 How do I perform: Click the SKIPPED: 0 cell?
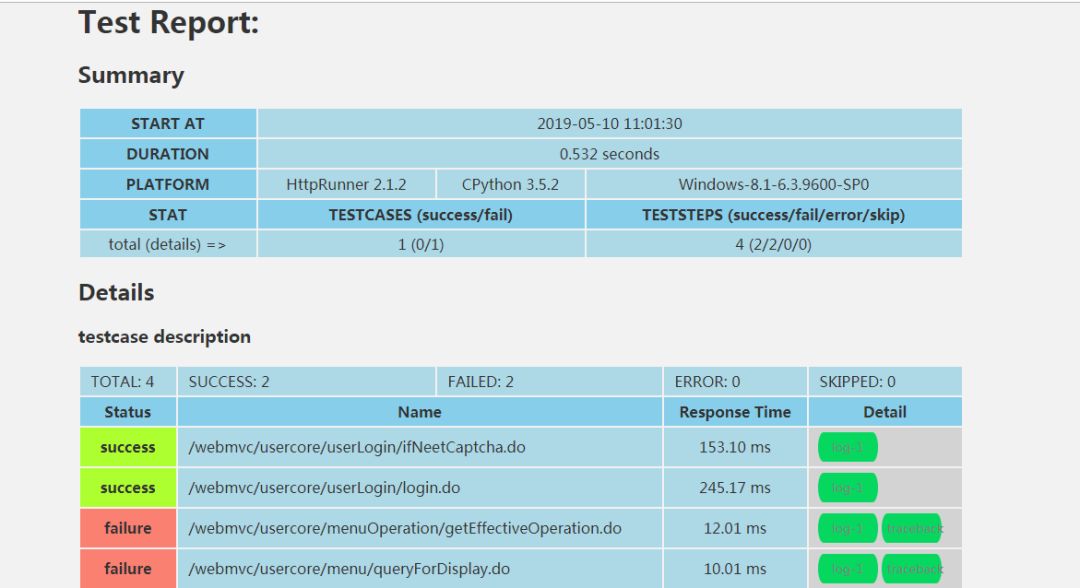coord(885,381)
